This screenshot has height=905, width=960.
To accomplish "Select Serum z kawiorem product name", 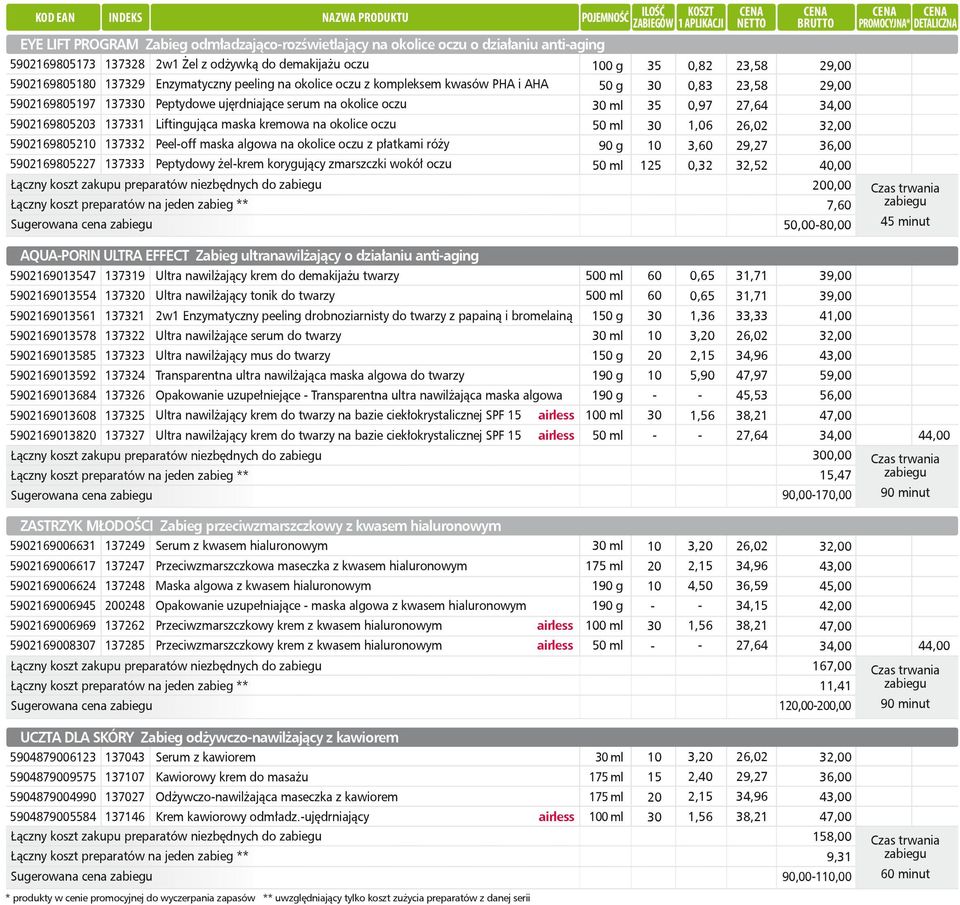I will coord(205,757).
